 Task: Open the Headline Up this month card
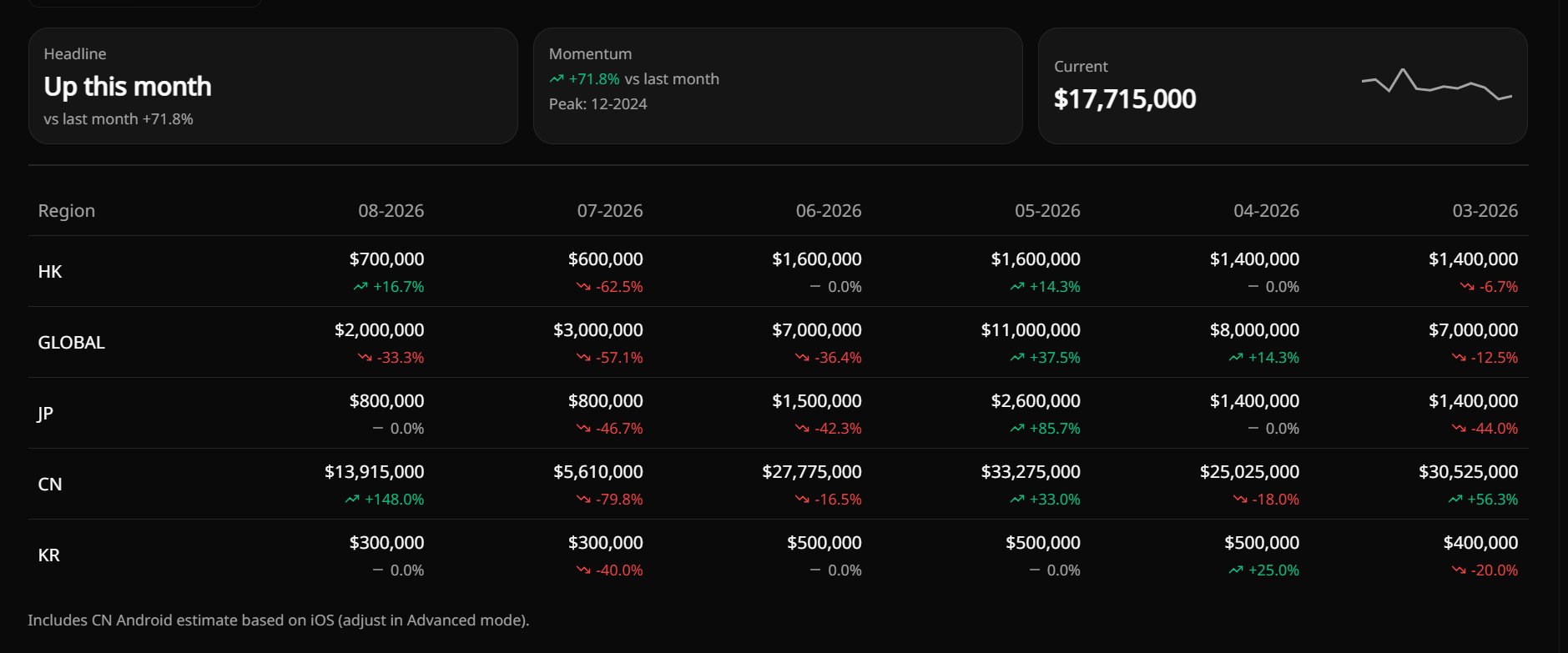coord(273,86)
